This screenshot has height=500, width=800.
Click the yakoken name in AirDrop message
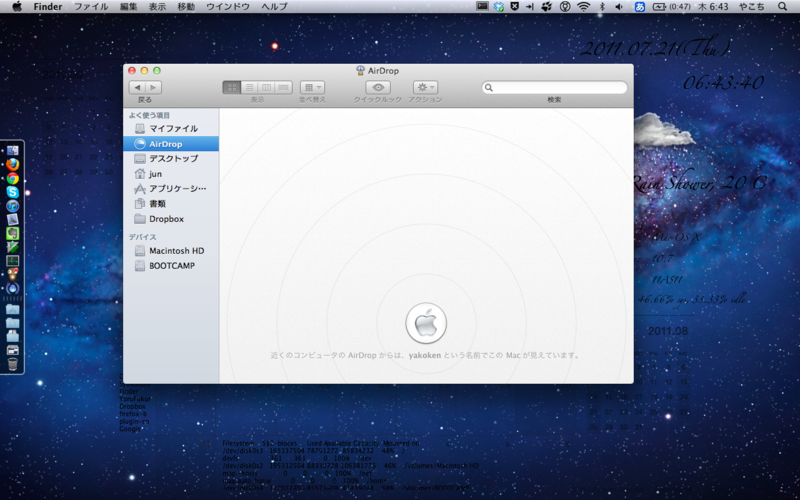click(x=424, y=356)
